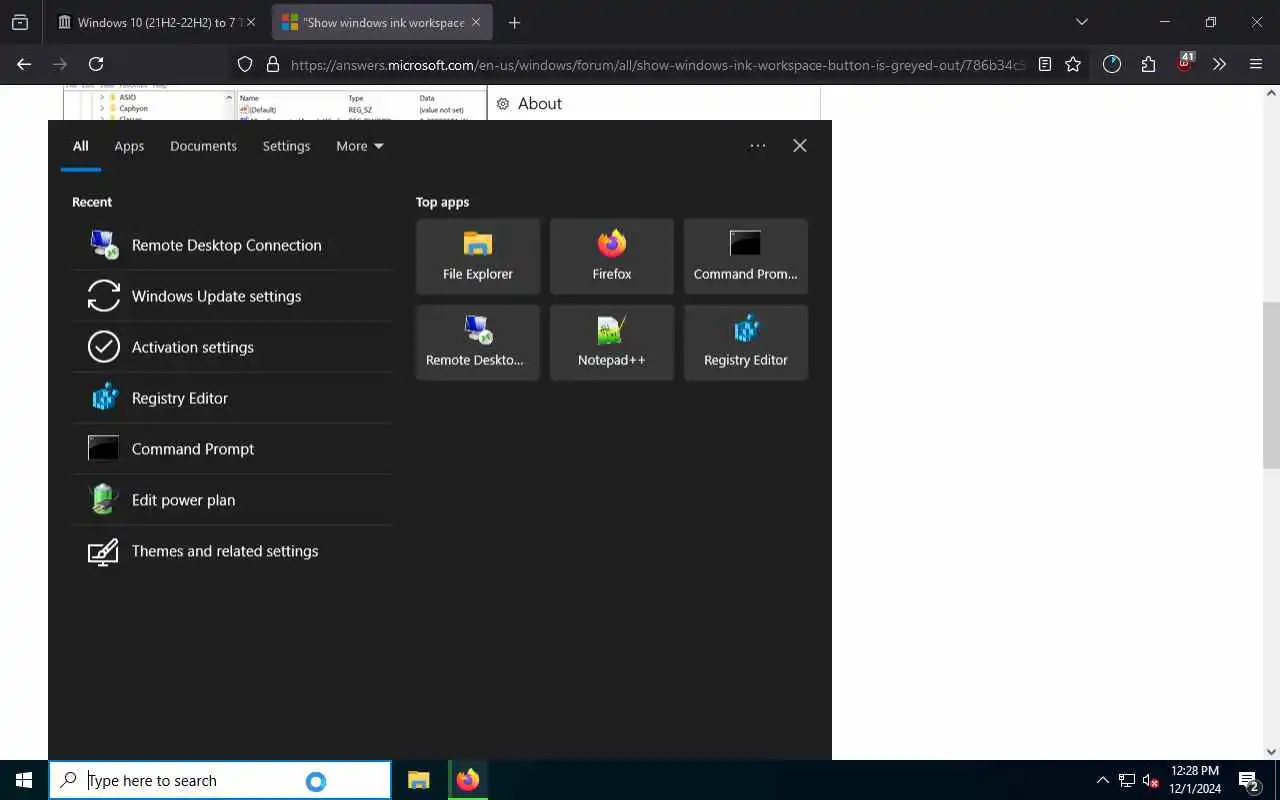Launch Command Prompt from Recent list
Screen dimensions: 1280x800
[231, 449]
